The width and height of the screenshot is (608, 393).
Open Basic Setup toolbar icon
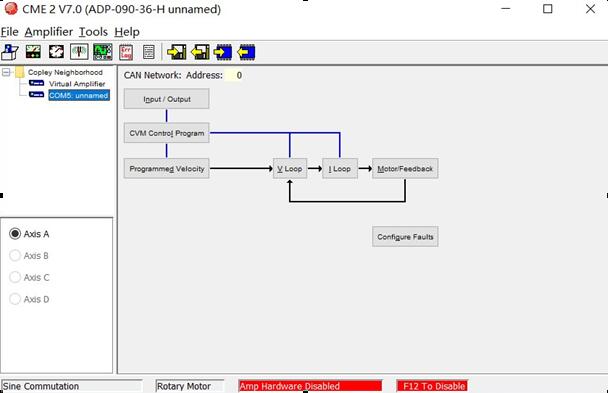point(10,52)
